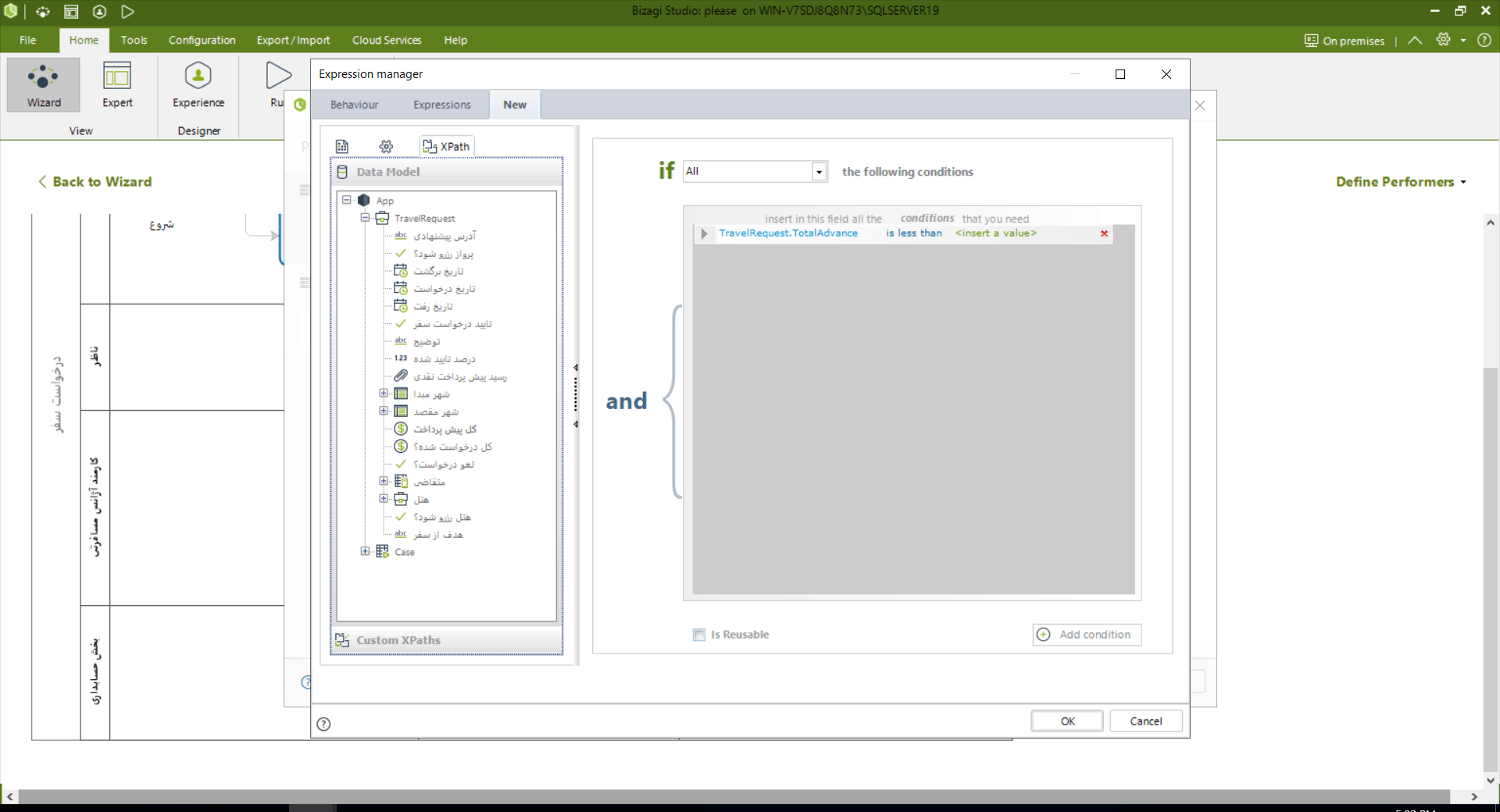Screen dimensions: 1500x812
Task: Click the XPath button in toolbar
Action: click(x=447, y=146)
